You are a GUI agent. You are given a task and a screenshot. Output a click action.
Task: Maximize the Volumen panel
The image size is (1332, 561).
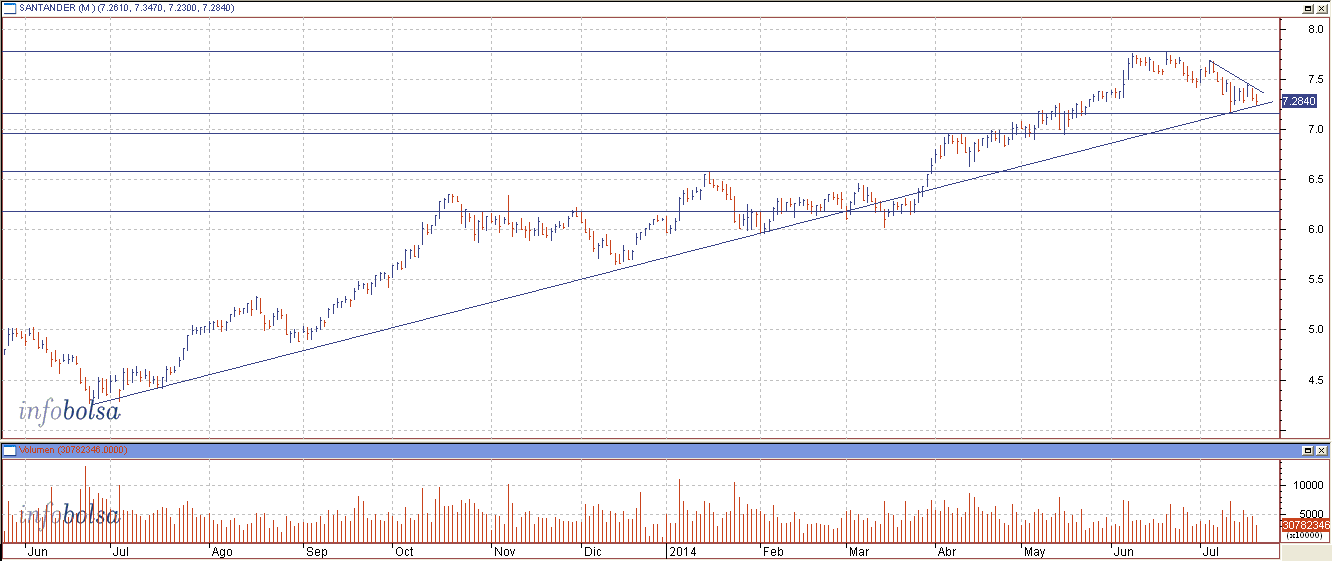pos(1308,450)
